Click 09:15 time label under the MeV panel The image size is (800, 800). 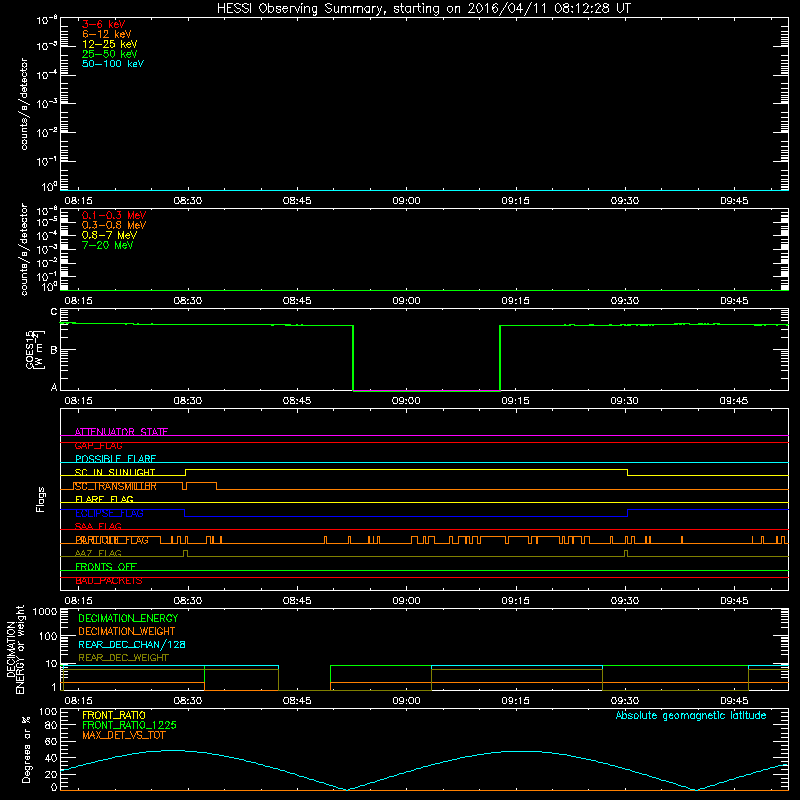[x=516, y=301]
